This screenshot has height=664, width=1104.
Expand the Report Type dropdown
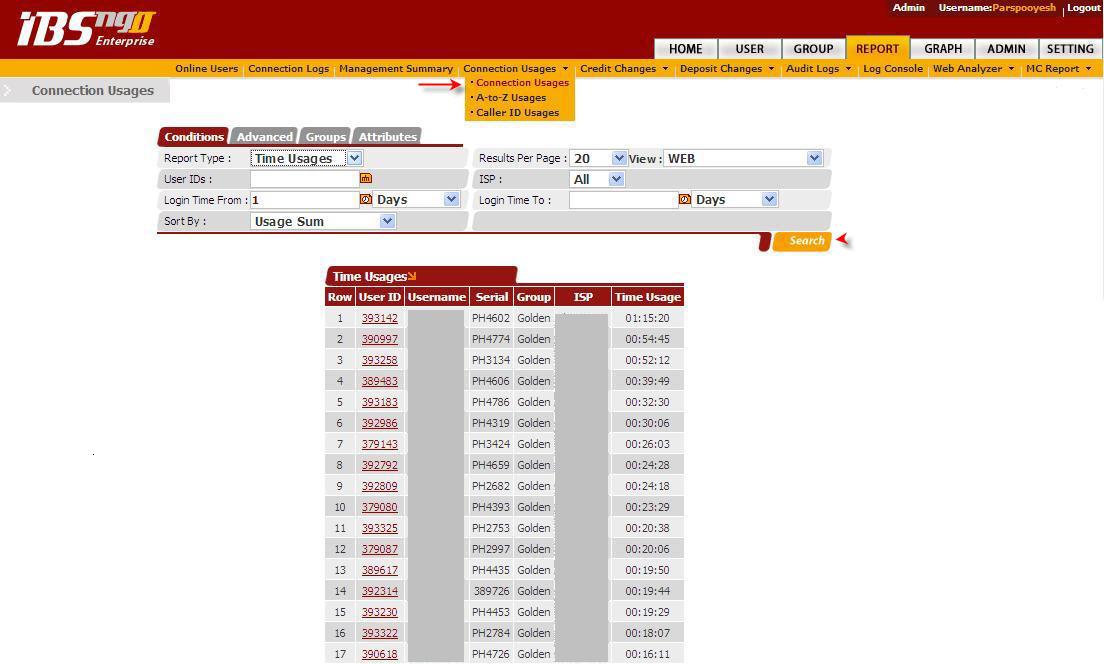306,158
